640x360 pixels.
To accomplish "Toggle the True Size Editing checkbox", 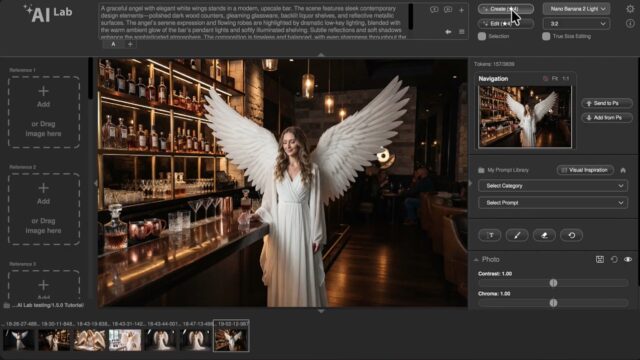I will coord(546,36).
